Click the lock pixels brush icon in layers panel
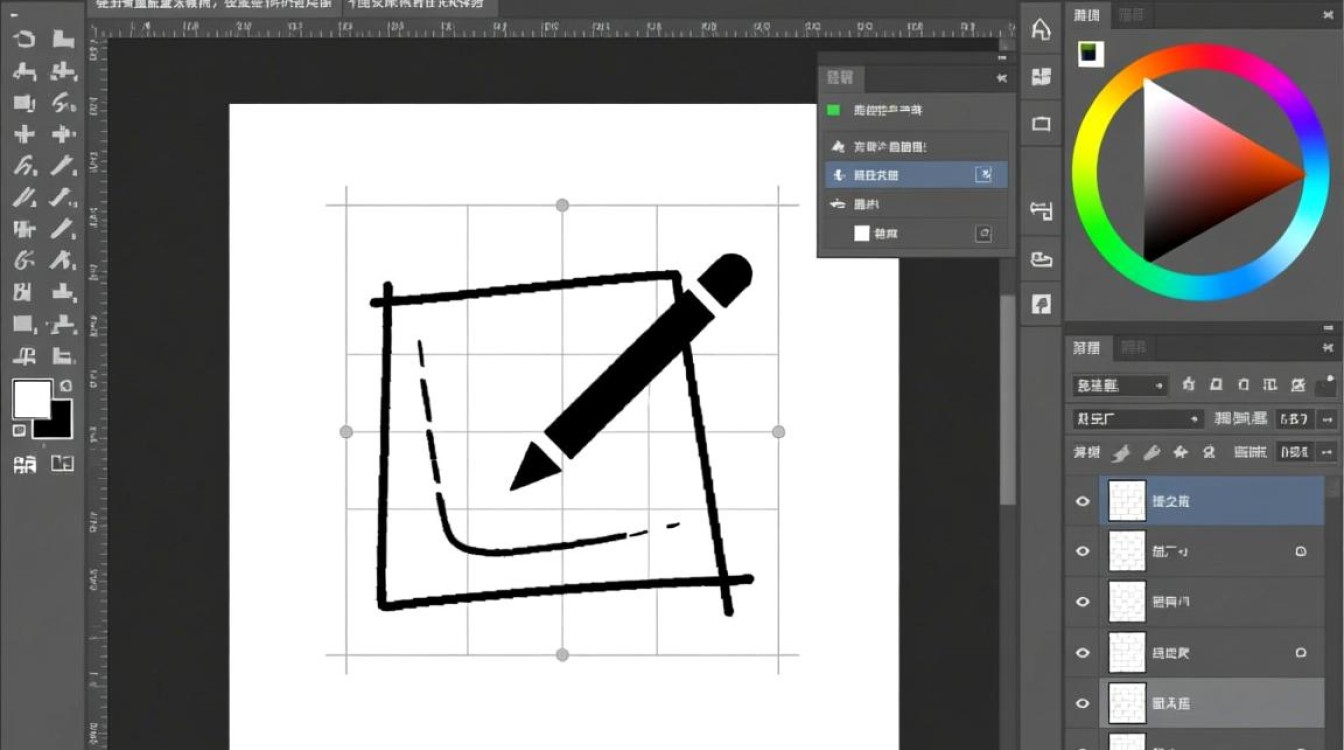Screen dimensions: 1344x750 click(x=1152, y=452)
